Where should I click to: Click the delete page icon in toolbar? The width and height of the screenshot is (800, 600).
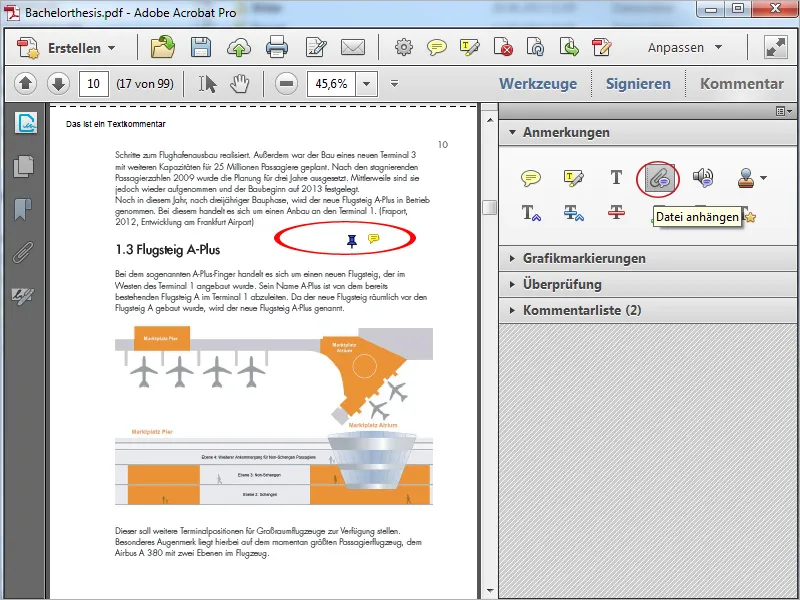pos(503,47)
